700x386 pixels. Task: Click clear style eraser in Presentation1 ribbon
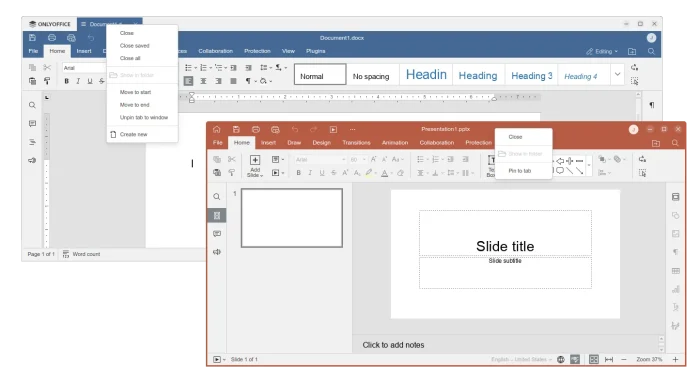pyautogui.click(x=400, y=173)
